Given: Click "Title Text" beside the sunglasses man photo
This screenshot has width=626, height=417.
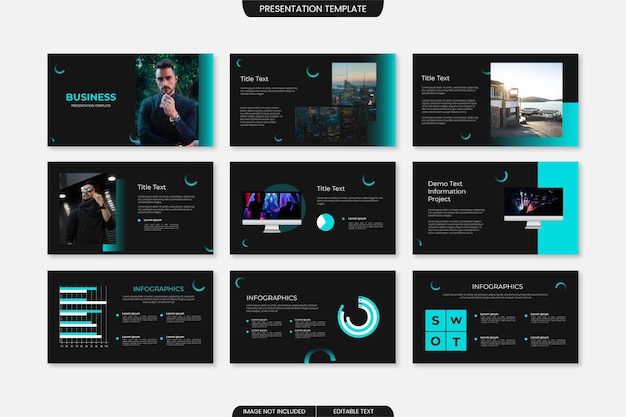Looking at the screenshot, I should click(152, 187).
